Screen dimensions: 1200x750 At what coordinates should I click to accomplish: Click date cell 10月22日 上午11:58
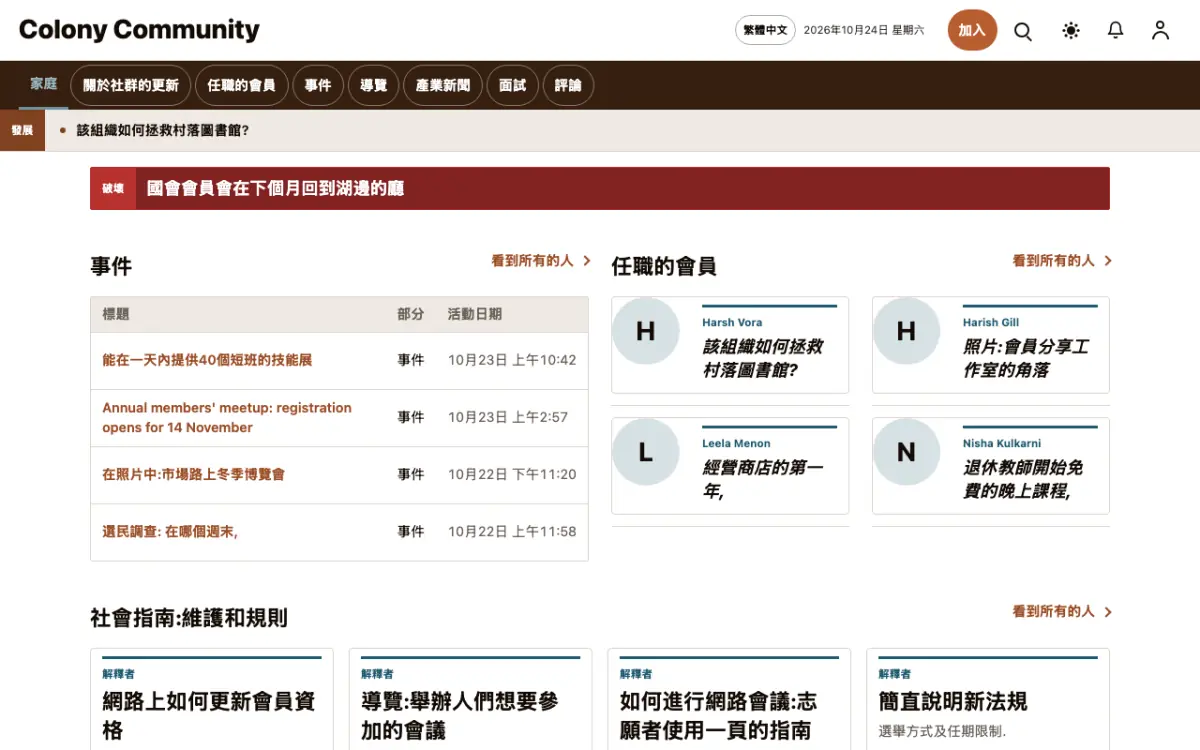(x=512, y=531)
